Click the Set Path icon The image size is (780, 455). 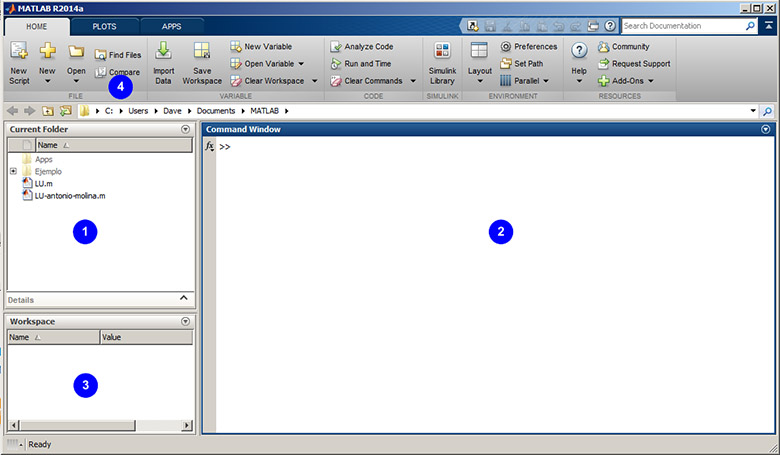(505, 64)
